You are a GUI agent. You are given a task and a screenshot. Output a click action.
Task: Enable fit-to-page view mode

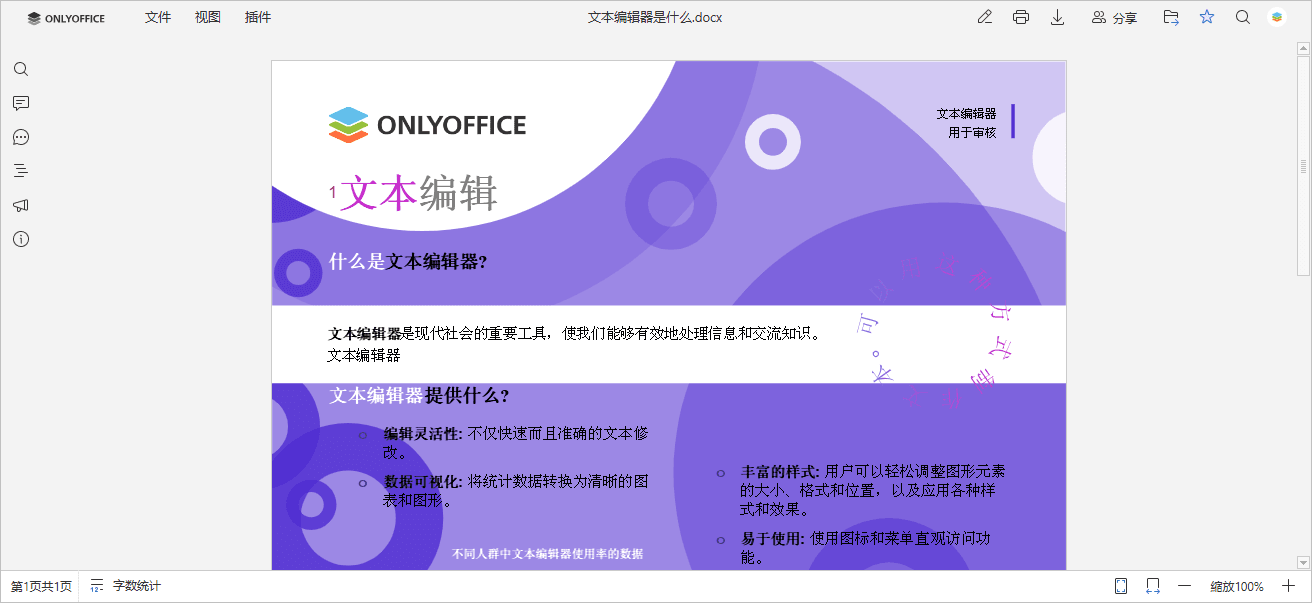1119,585
